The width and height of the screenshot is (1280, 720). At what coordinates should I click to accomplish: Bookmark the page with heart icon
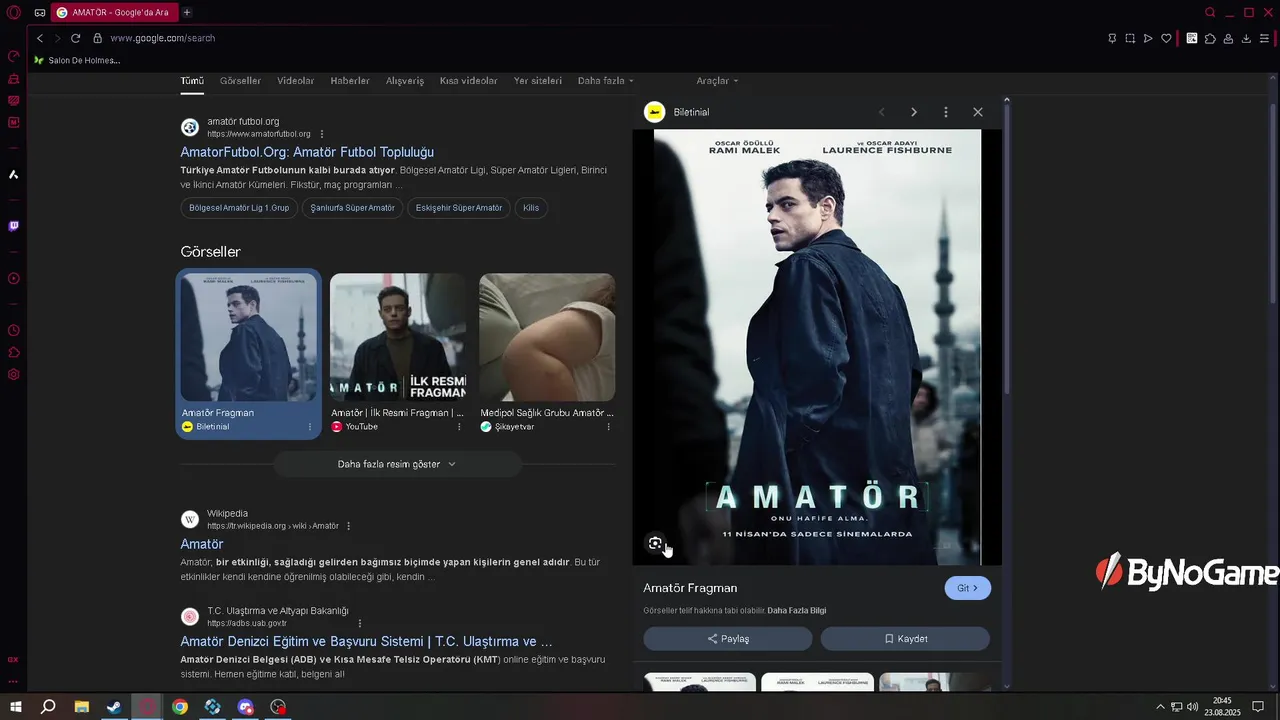pyautogui.click(x=1166, y=38)
